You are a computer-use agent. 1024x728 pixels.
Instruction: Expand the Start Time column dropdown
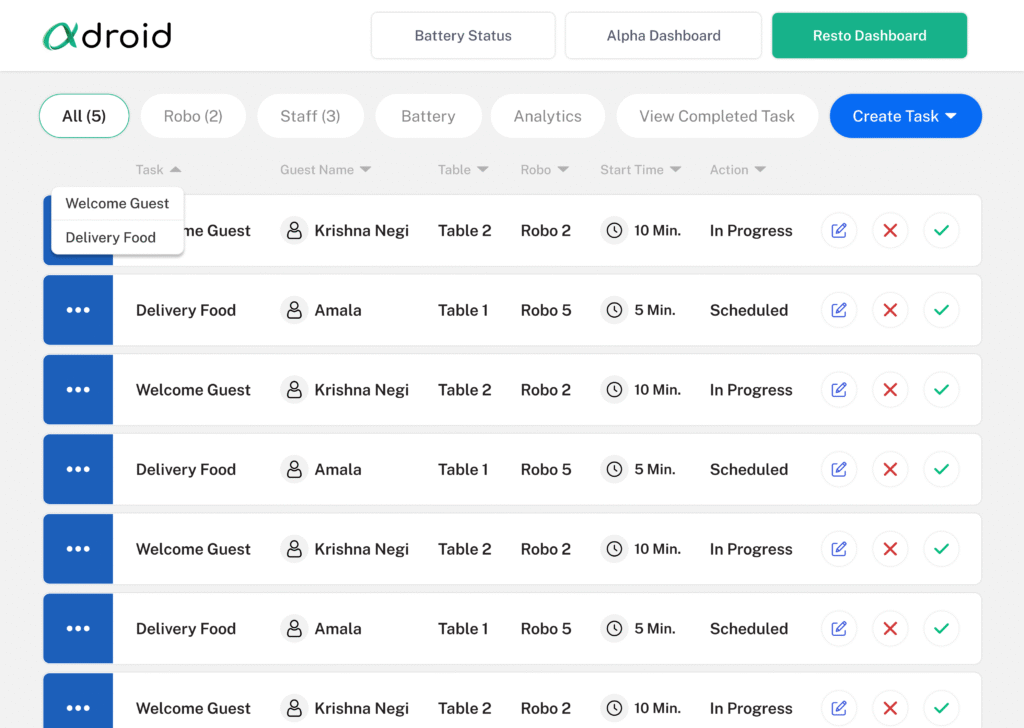click(676, 170)
